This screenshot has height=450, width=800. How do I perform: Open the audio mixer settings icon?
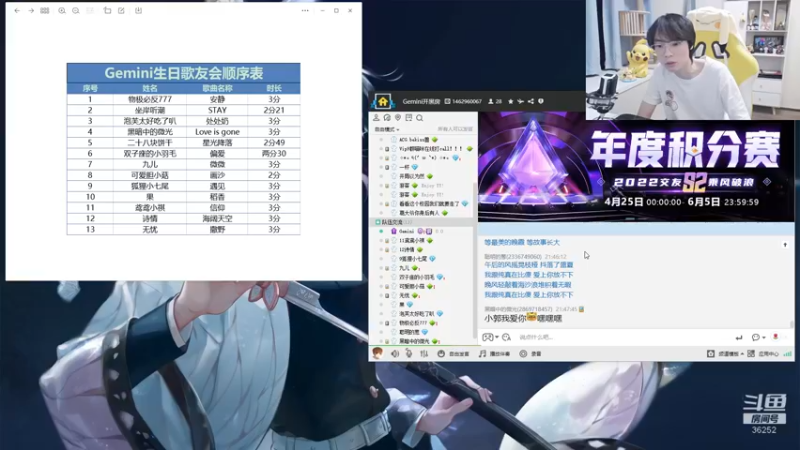point(424,354)
